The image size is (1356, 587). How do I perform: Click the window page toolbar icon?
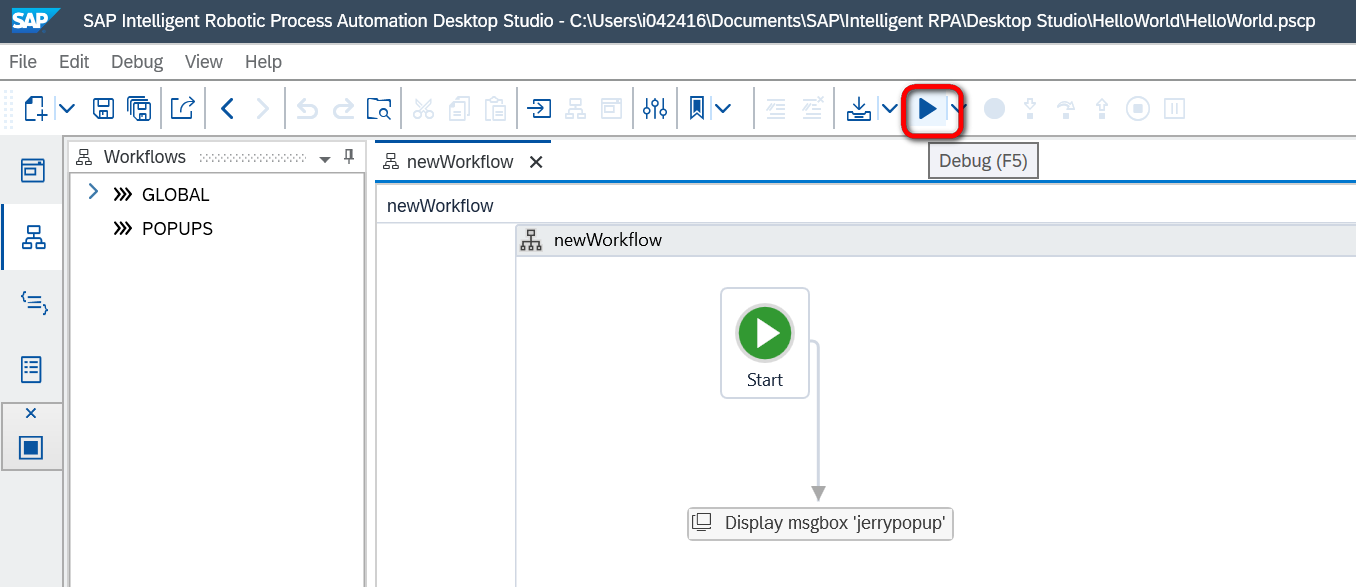[x=611, y=108]
